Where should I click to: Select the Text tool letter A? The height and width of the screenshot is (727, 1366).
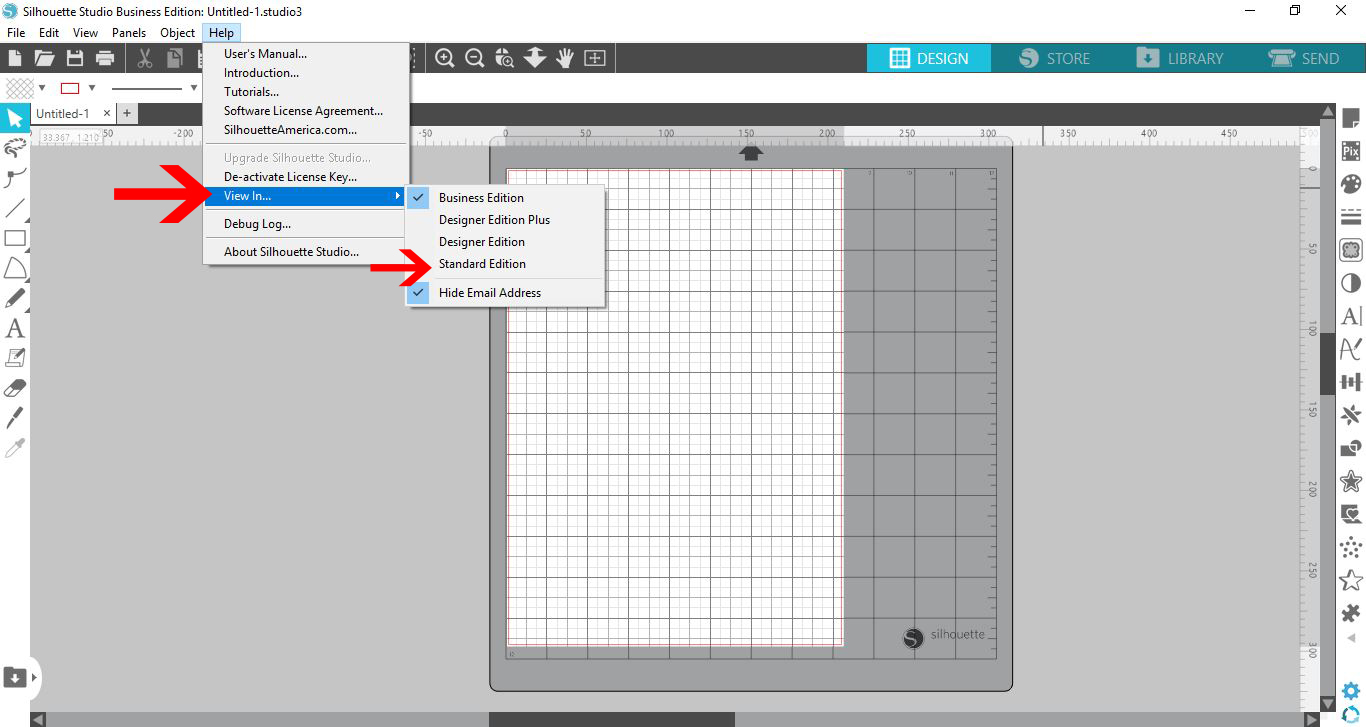pyautogui.click(x=14, y=328)
